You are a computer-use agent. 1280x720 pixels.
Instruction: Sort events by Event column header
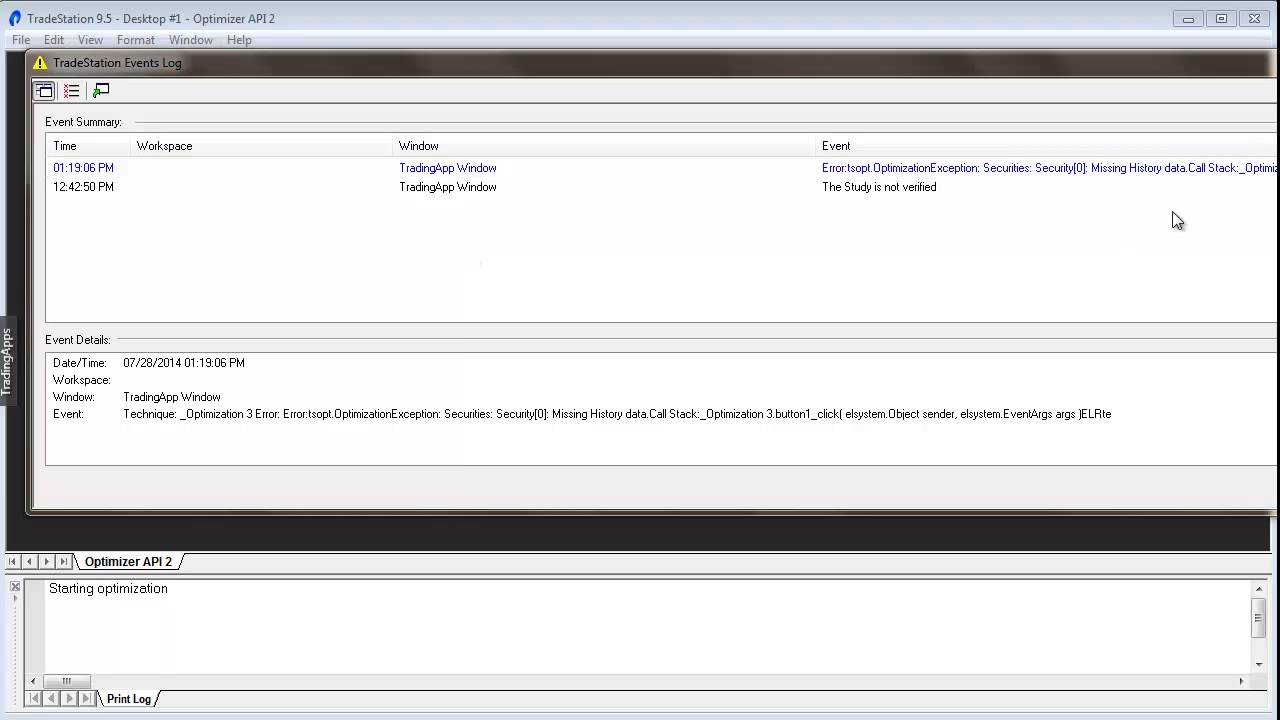pos(1046,146)
